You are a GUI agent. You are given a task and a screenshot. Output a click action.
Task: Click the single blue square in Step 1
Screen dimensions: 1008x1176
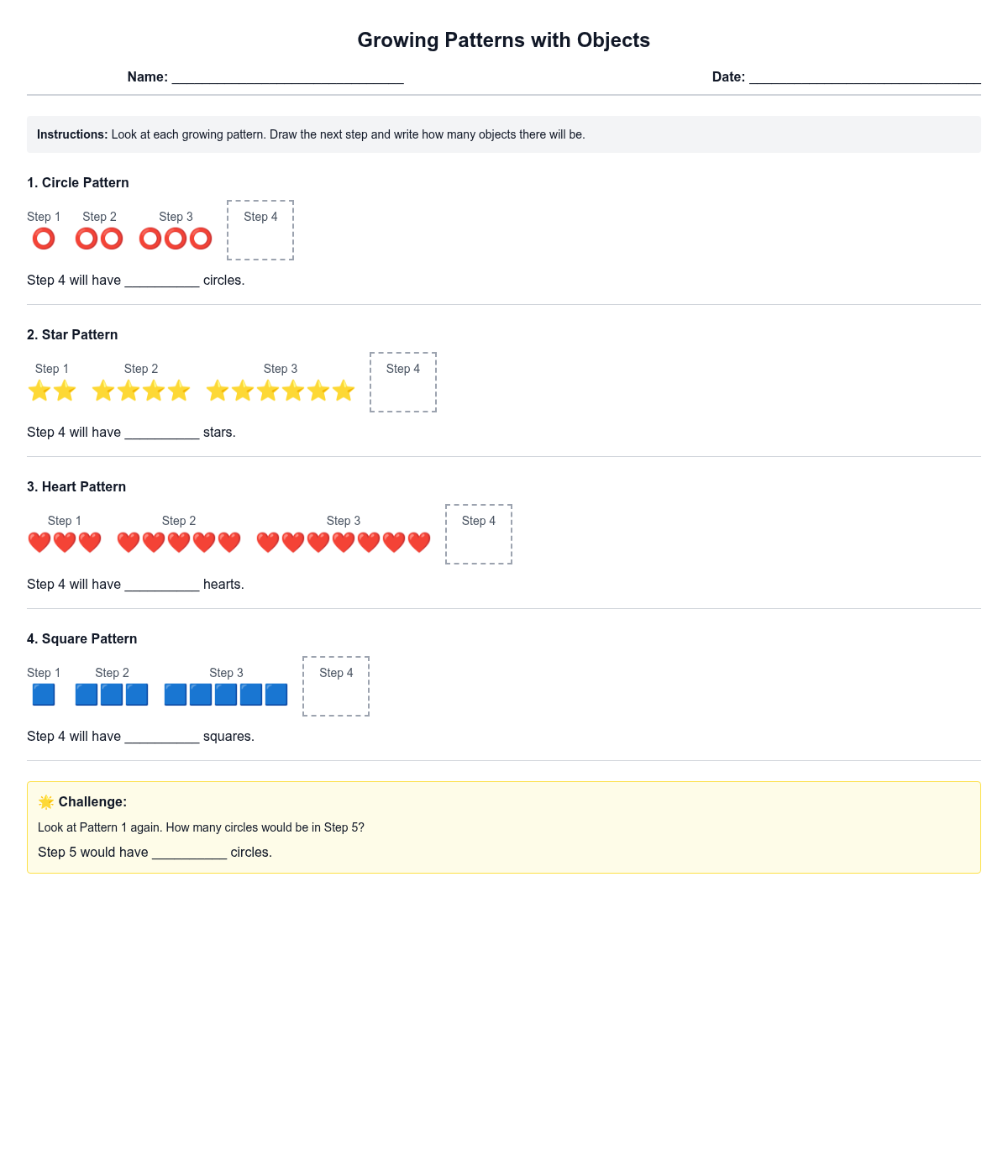pos(44,695)
